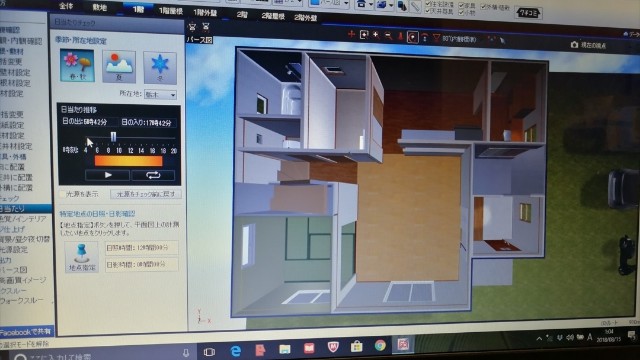
Task: Click the 現在の視点 camera button
Action: tap(588, 45)
